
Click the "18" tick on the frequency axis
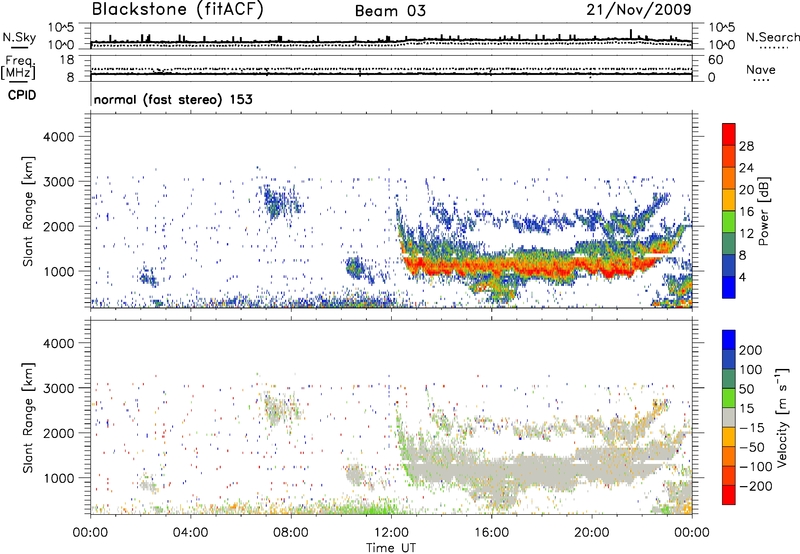point(67,60)
